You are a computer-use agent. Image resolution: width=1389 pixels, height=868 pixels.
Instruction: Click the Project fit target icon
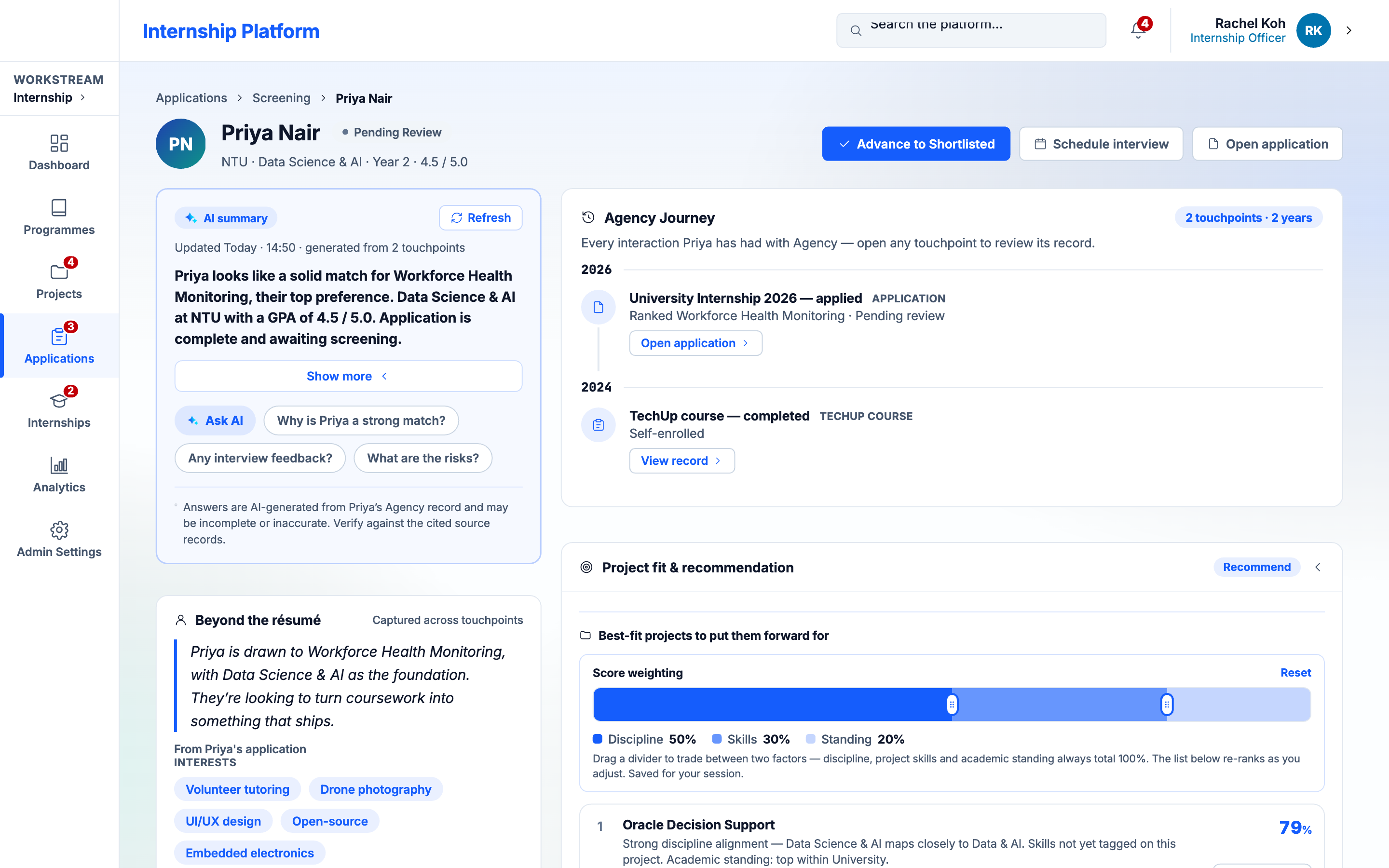click(586, 567)
